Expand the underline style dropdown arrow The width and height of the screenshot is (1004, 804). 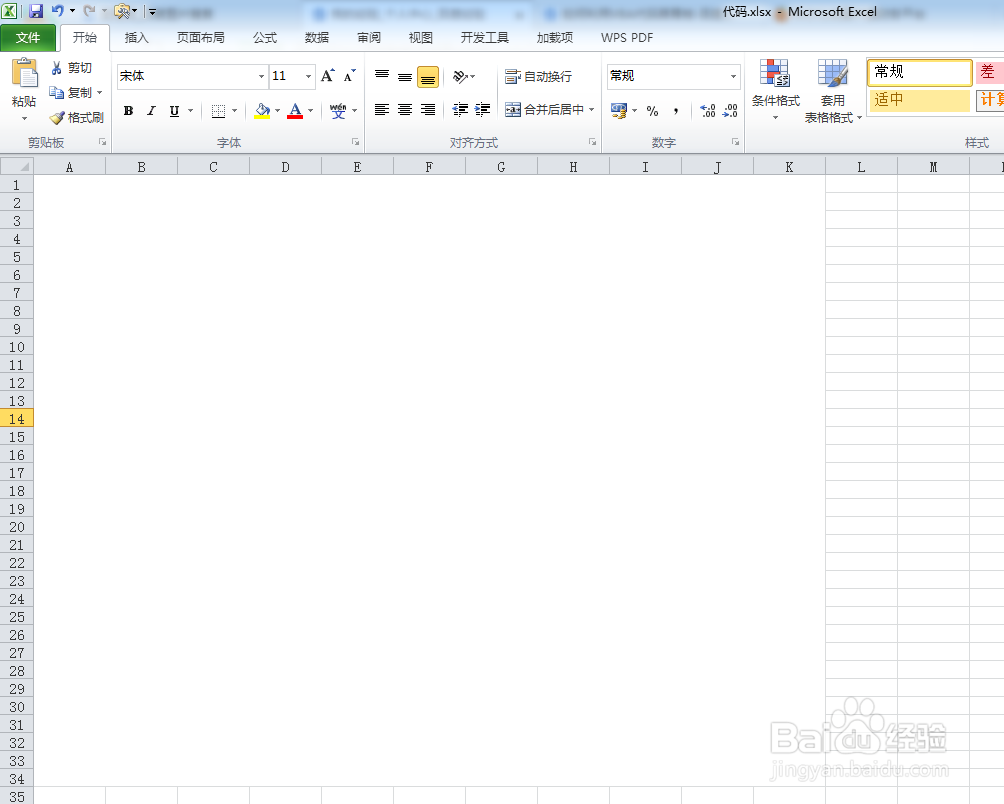tap(191, 111)
